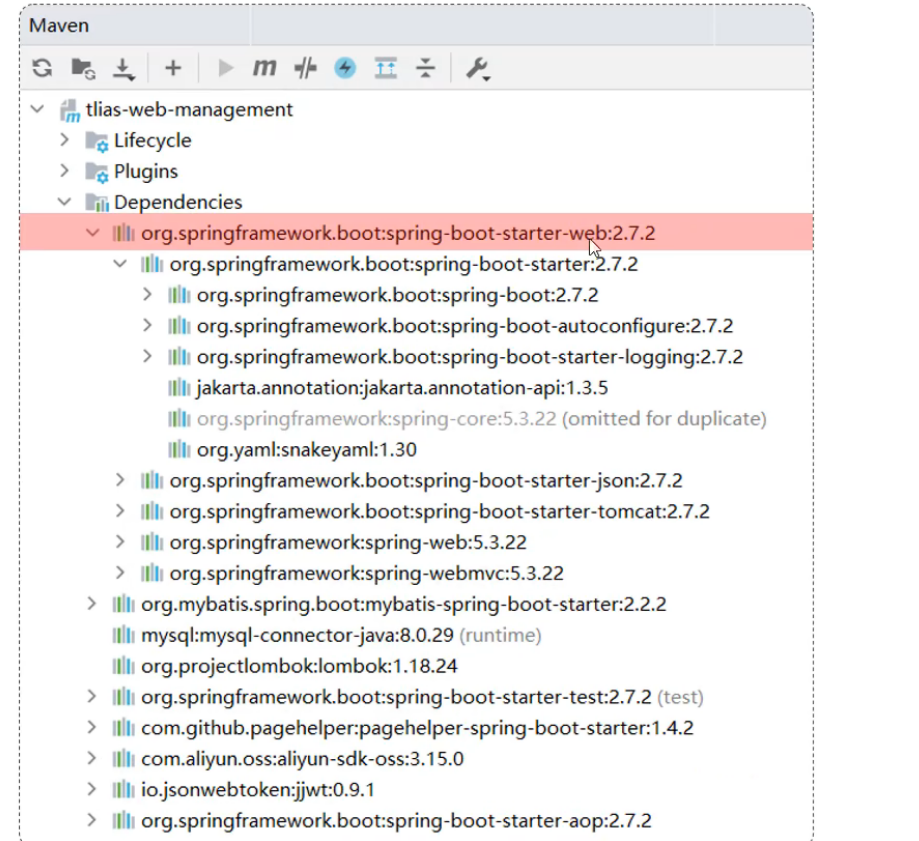Select the Plugins label
The width and height of the screenshot is (919, 841).
[x=146, y=172]
